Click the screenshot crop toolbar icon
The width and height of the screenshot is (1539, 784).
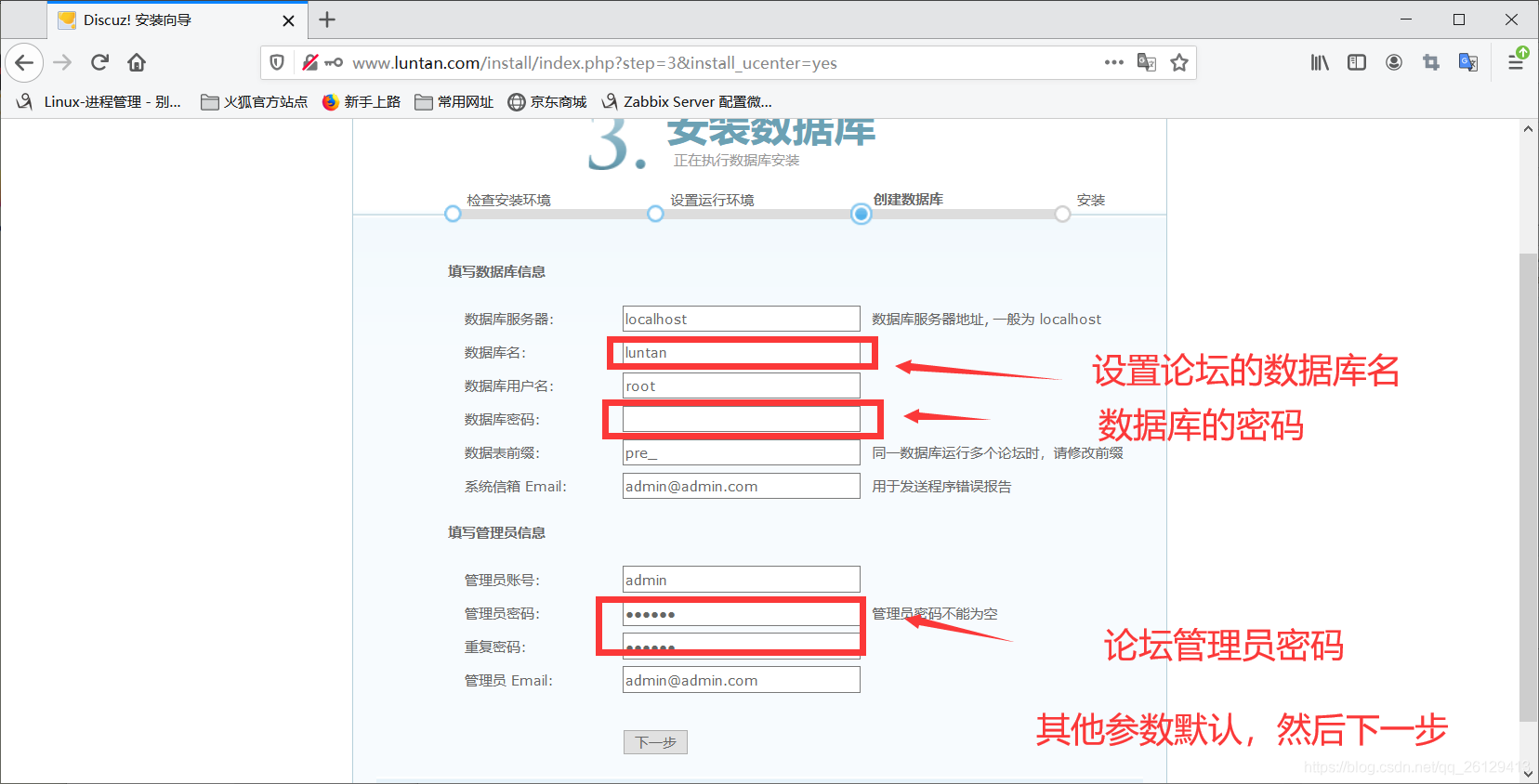point(1431,62)
